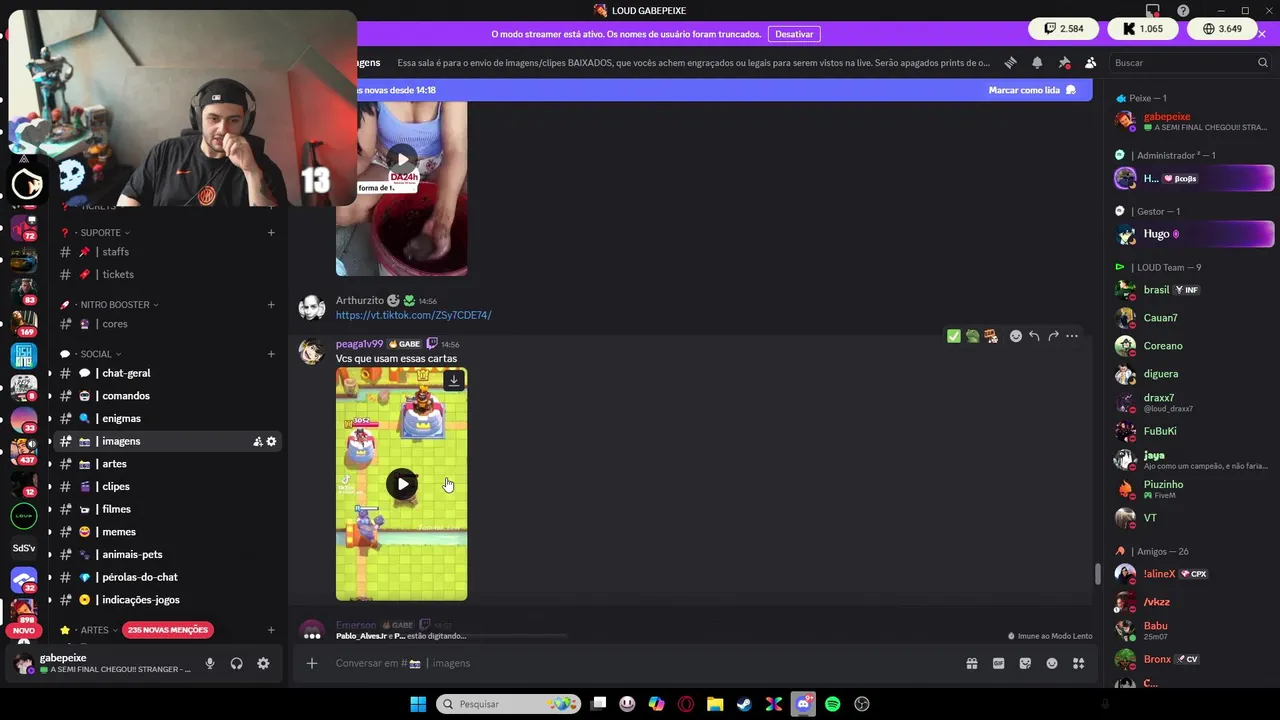Open add reaction emoji picker on message
This screenshot has height=720, width=1280.
(x=1016, y=336)
